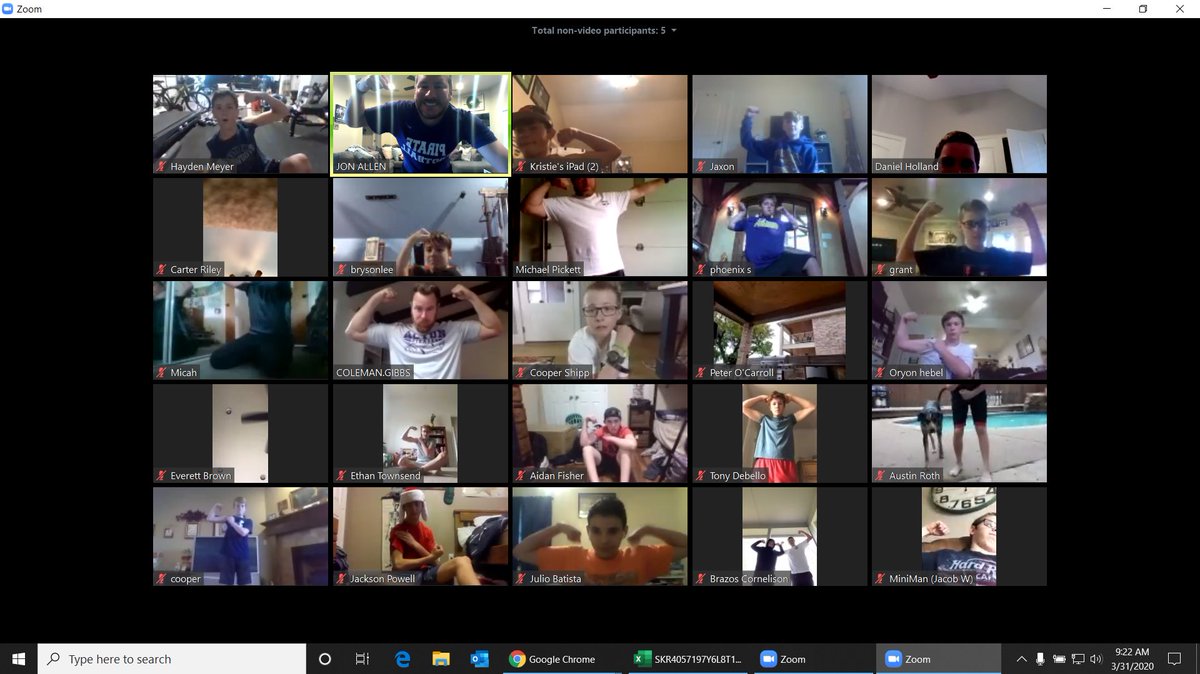Viewport: 1200px width, 674px height.
Task: Show hidden system tray icons
Action: 1021,659
